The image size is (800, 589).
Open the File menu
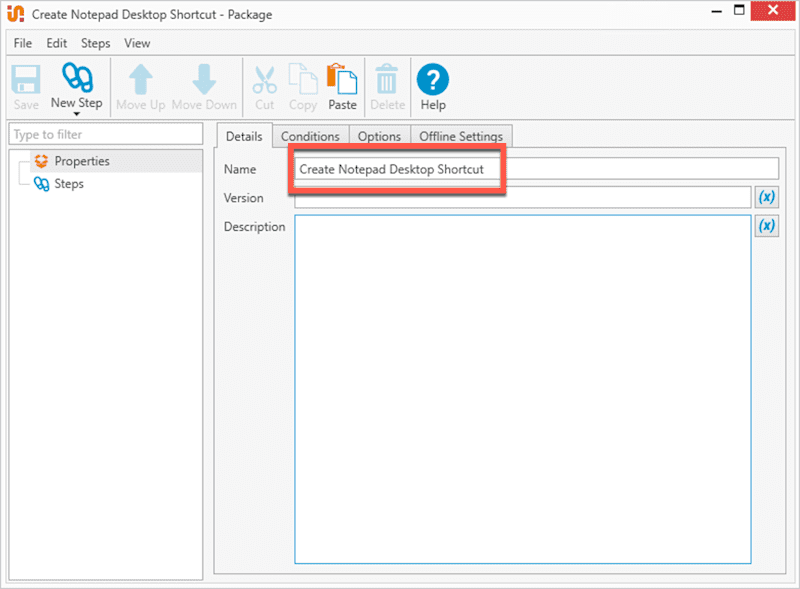coord(22,43)
